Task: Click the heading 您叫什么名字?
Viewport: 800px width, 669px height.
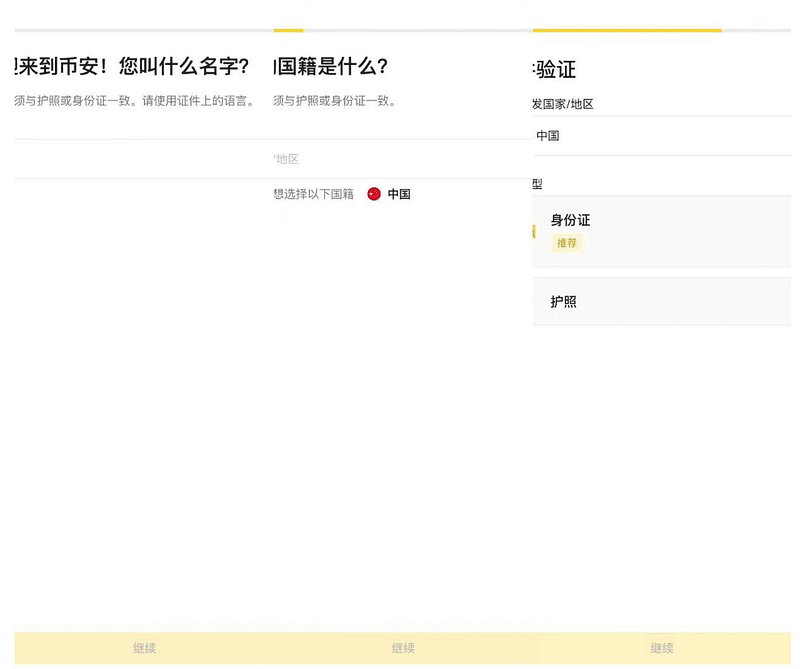Action: (x=184, y=66)
